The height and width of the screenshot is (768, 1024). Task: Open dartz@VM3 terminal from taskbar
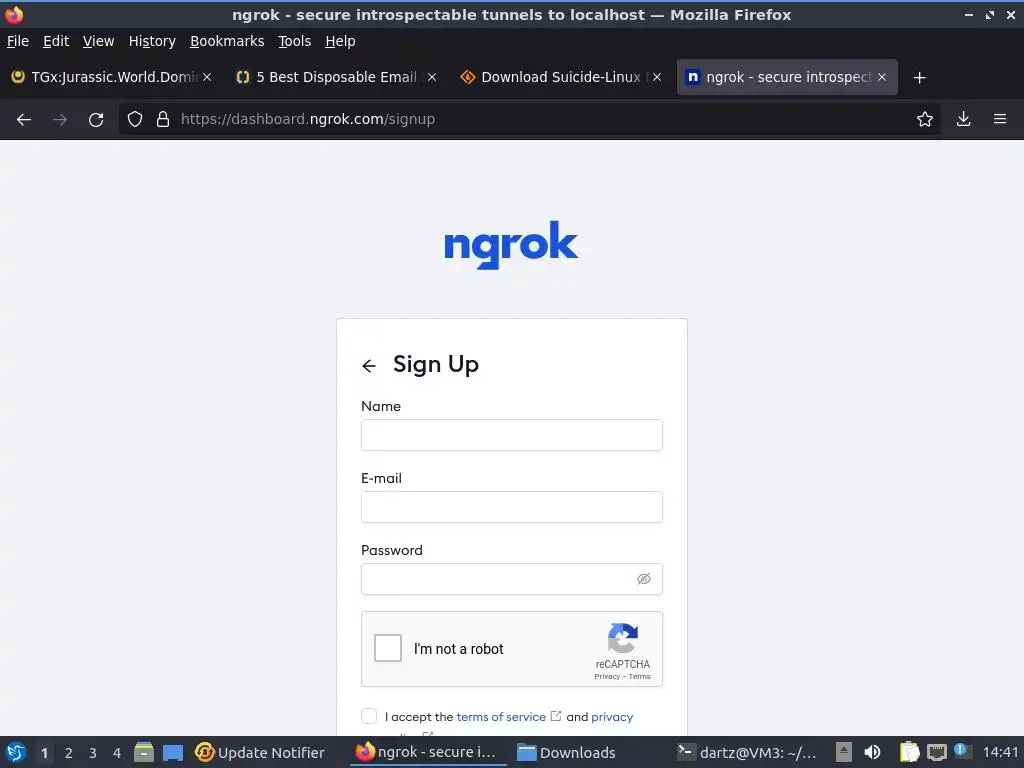(747, 752)
